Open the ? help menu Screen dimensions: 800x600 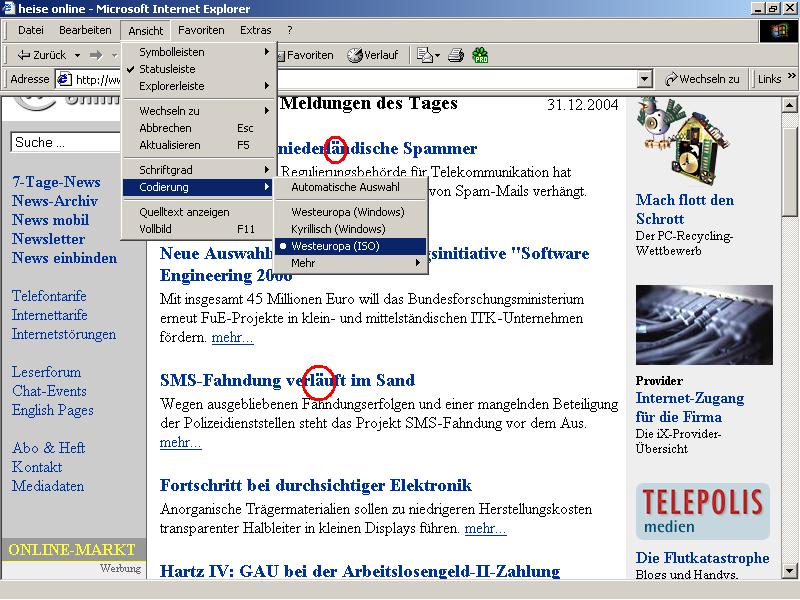point(290,30)
